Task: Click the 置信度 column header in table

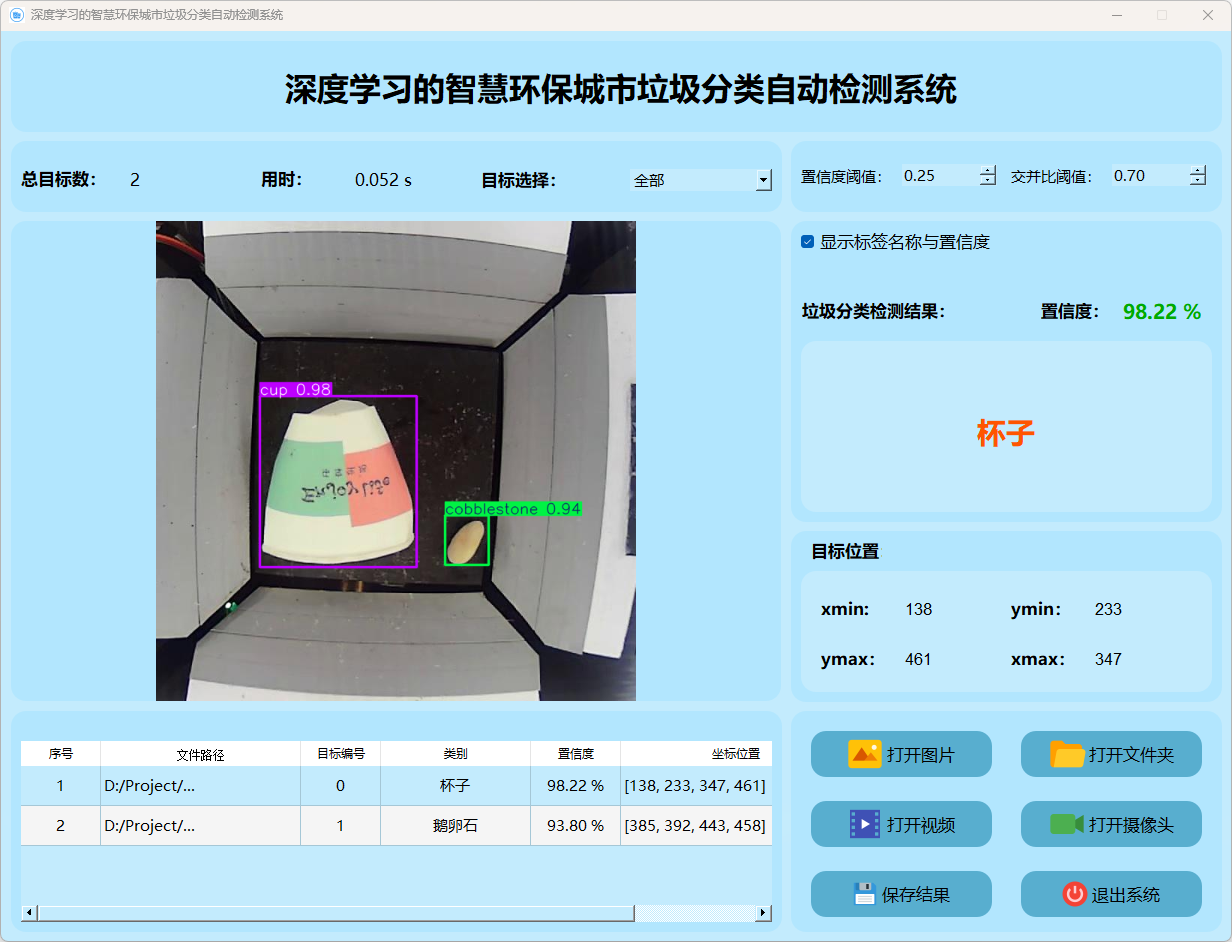Action: point(576,754)
